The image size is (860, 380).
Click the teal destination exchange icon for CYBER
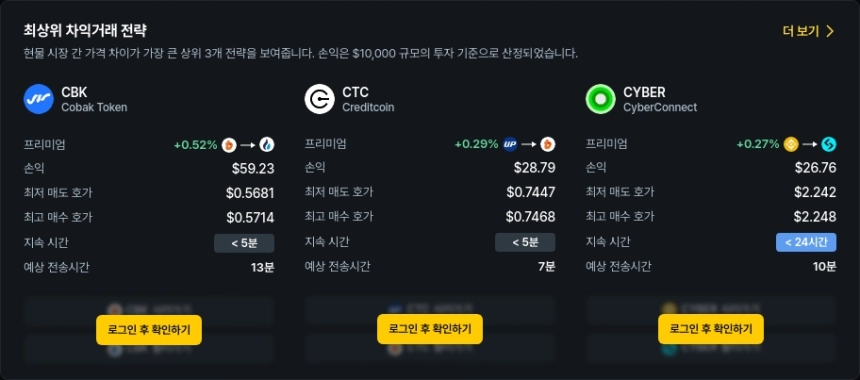point(829,145)
